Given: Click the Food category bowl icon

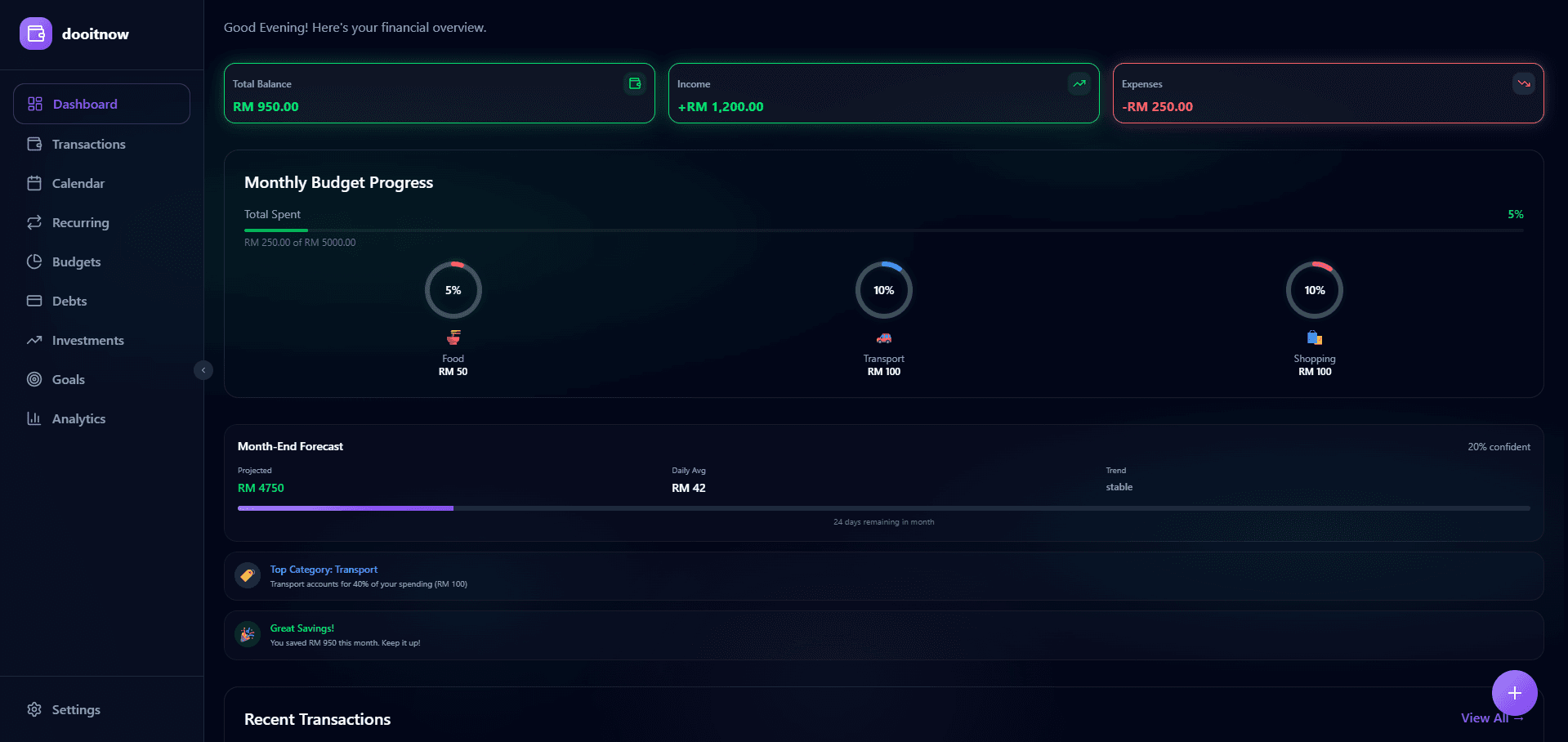Looking at the screenshot, I should (453, 337).
